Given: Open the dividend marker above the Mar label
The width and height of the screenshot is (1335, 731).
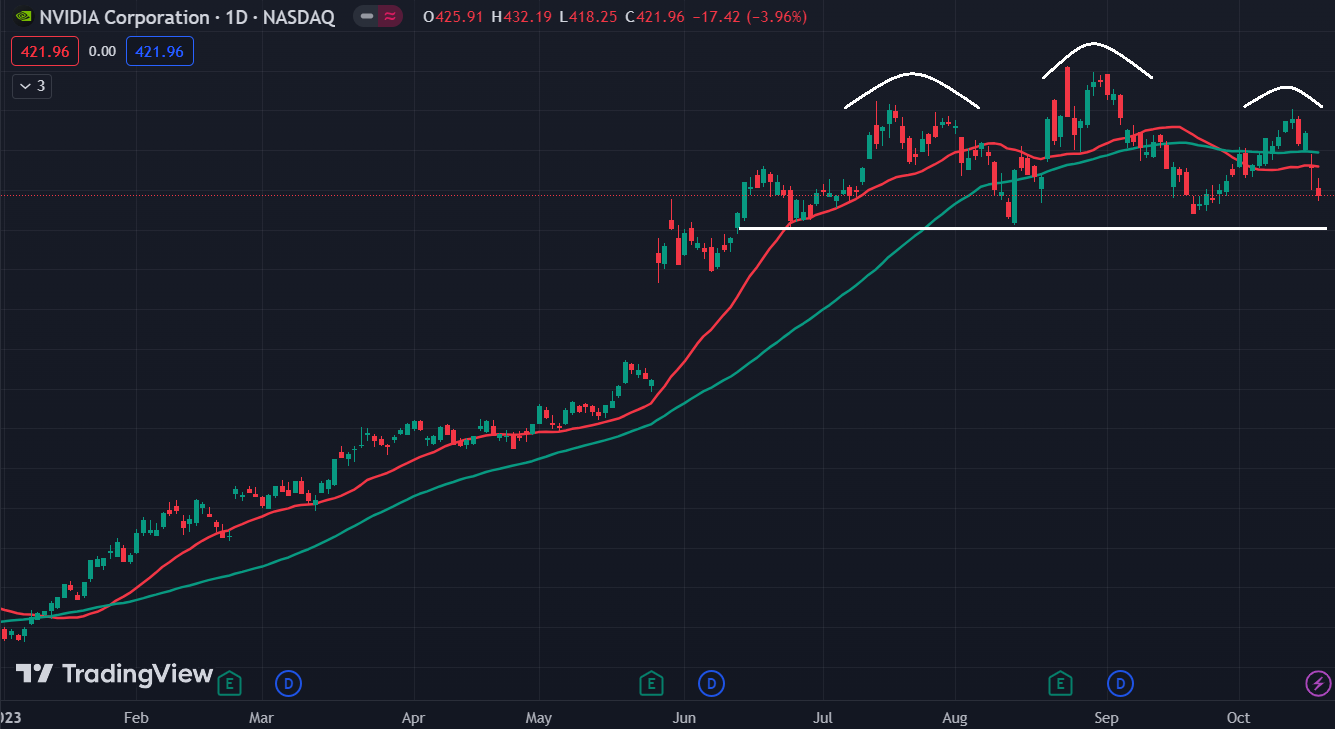Looking at the screenshot, I should [288, 684].
